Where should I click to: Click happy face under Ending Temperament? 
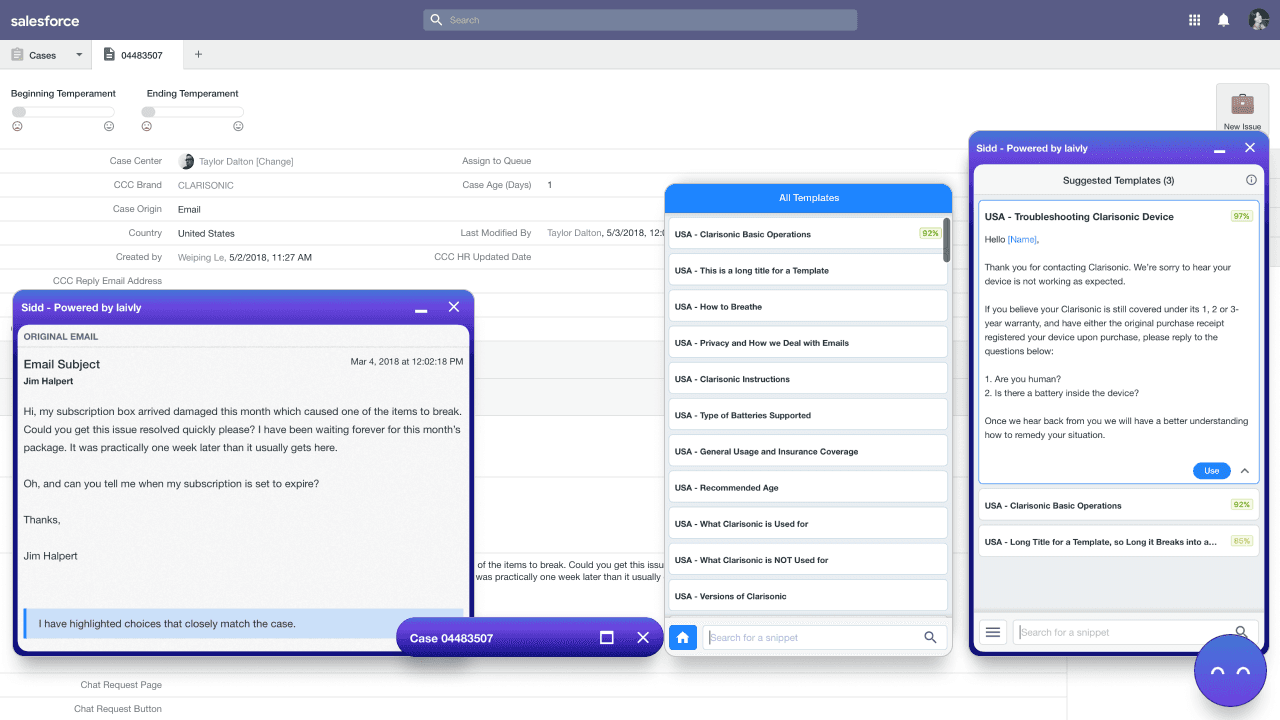tap(238, 126)
